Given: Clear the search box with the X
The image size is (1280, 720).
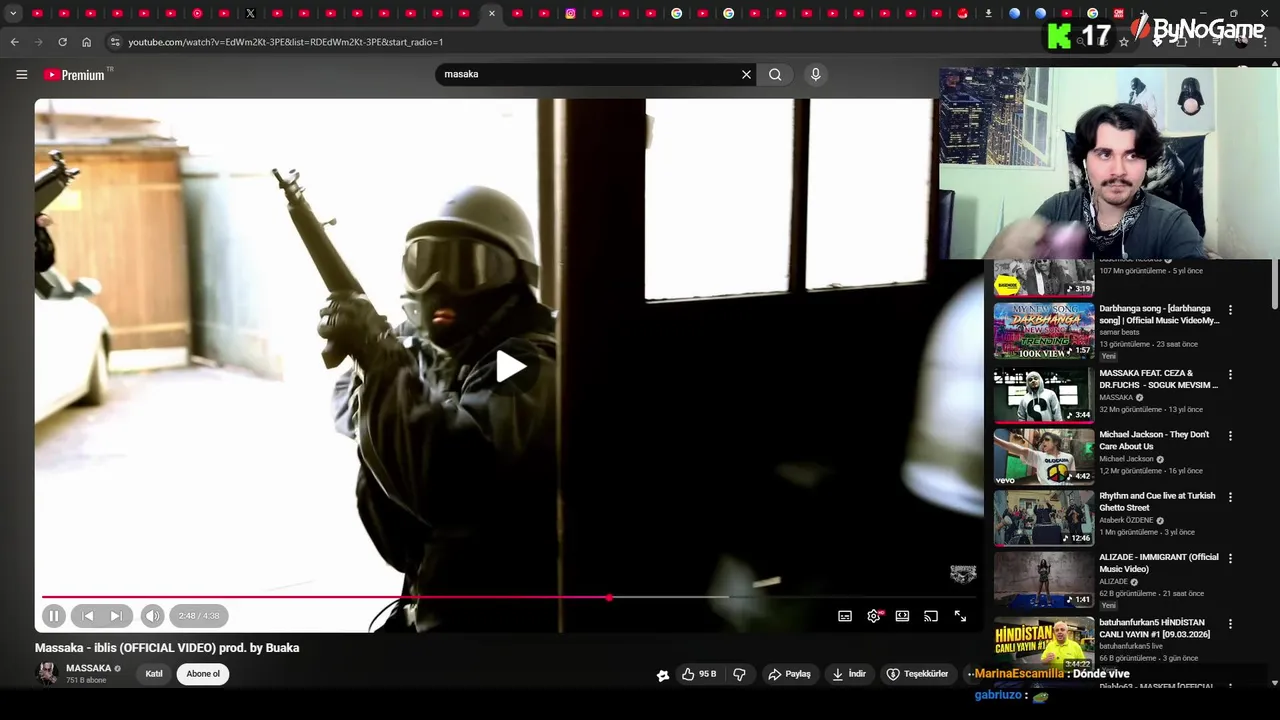Looking at the screenshot, I should pyautogui.click(x=746, y=74).
